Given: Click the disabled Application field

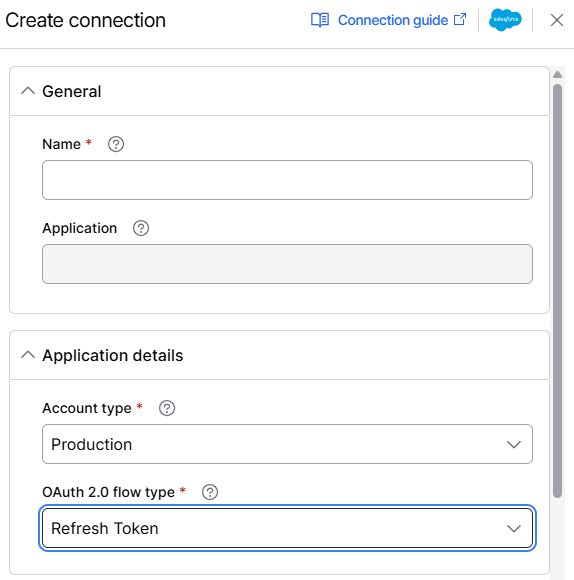Looking at the screenshot, I should (287, 264).
